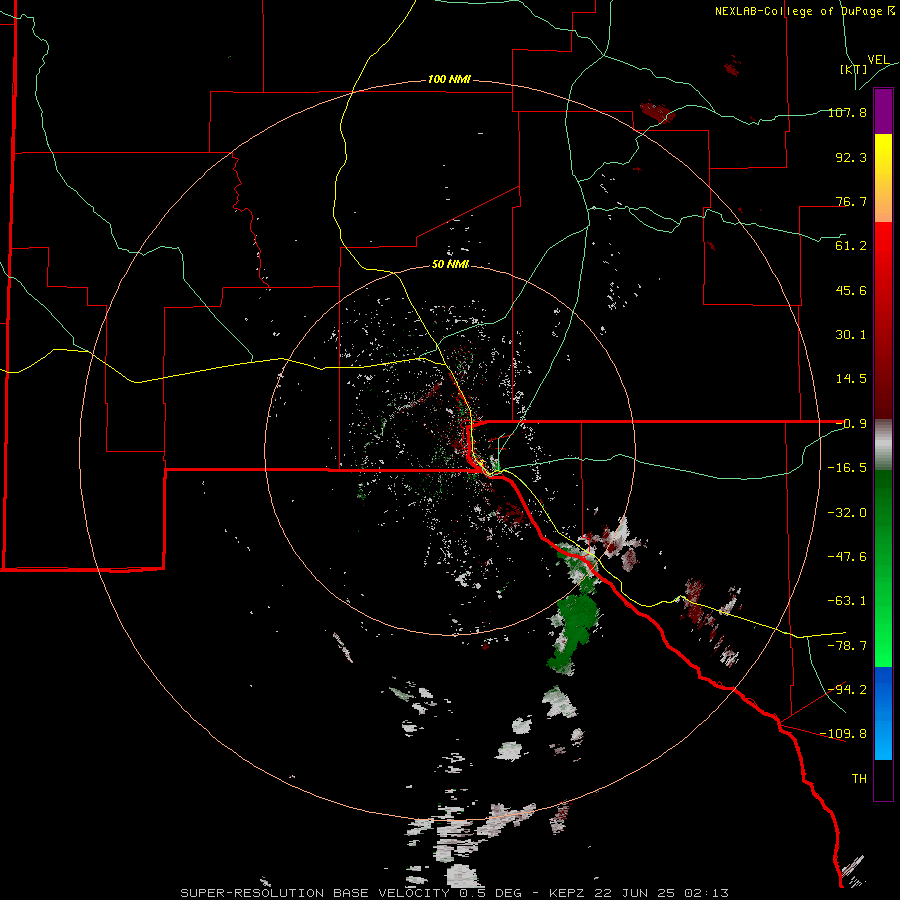Click the yellow segment of the color bar
This screenshot has height=900, width=900.
coord(883,178)
